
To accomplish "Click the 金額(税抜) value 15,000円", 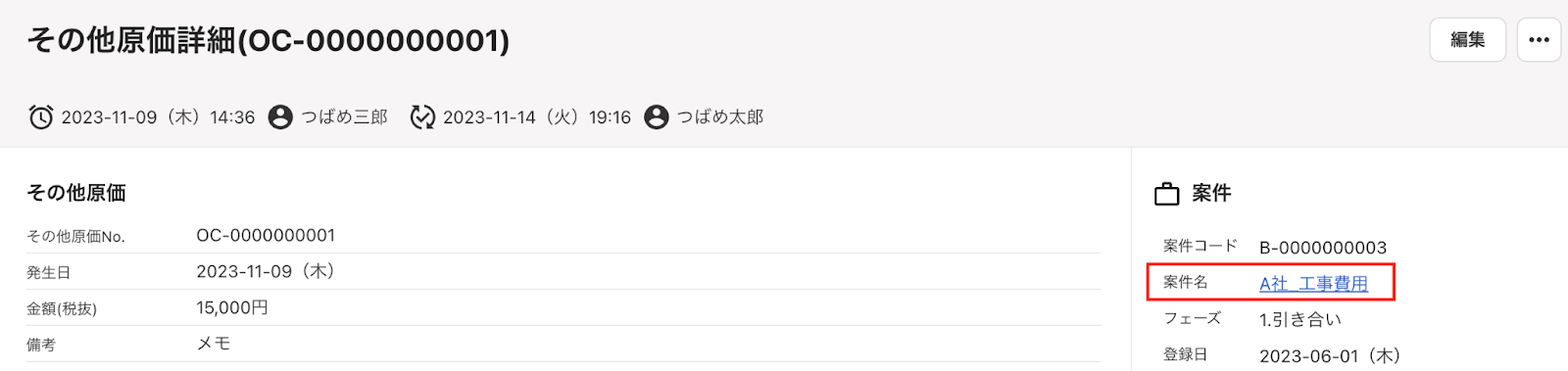I will click(x=232, y=307).
